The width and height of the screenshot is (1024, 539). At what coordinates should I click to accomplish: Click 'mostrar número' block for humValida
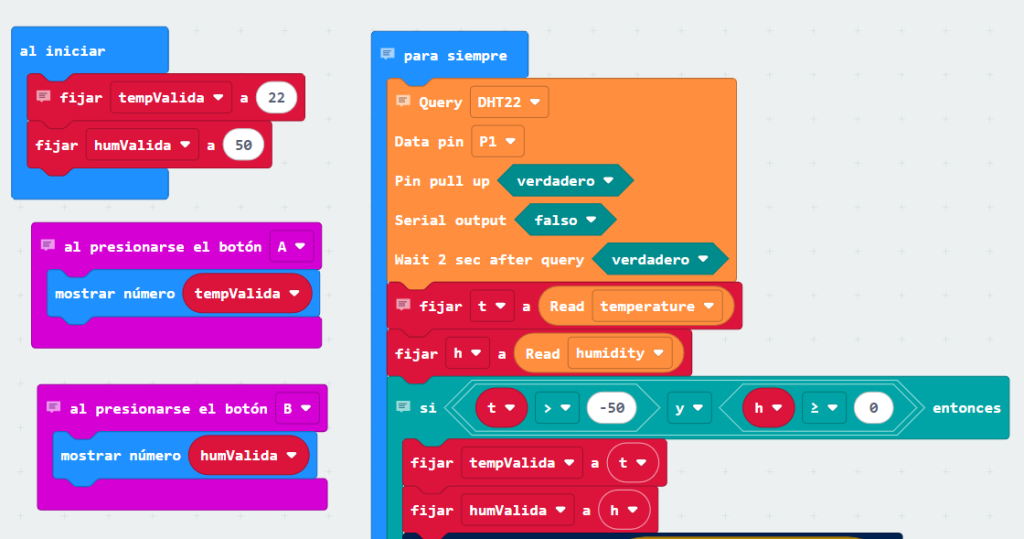(121, 455)
